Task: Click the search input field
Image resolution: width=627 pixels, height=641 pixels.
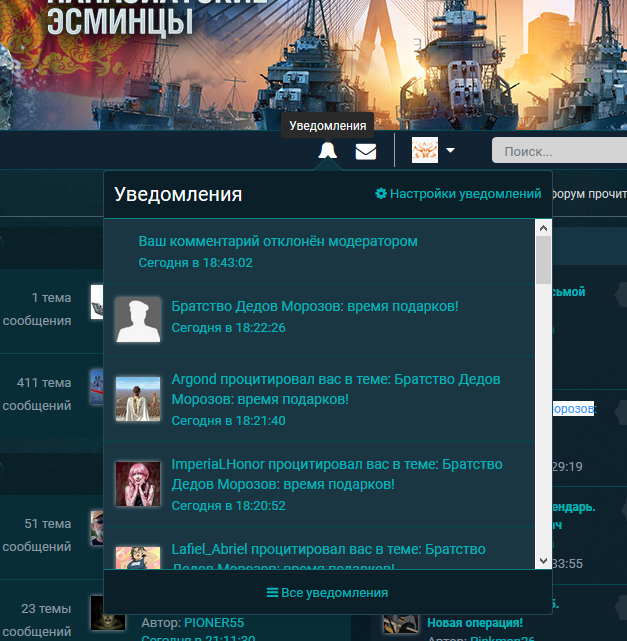Action: pos(559,151)
